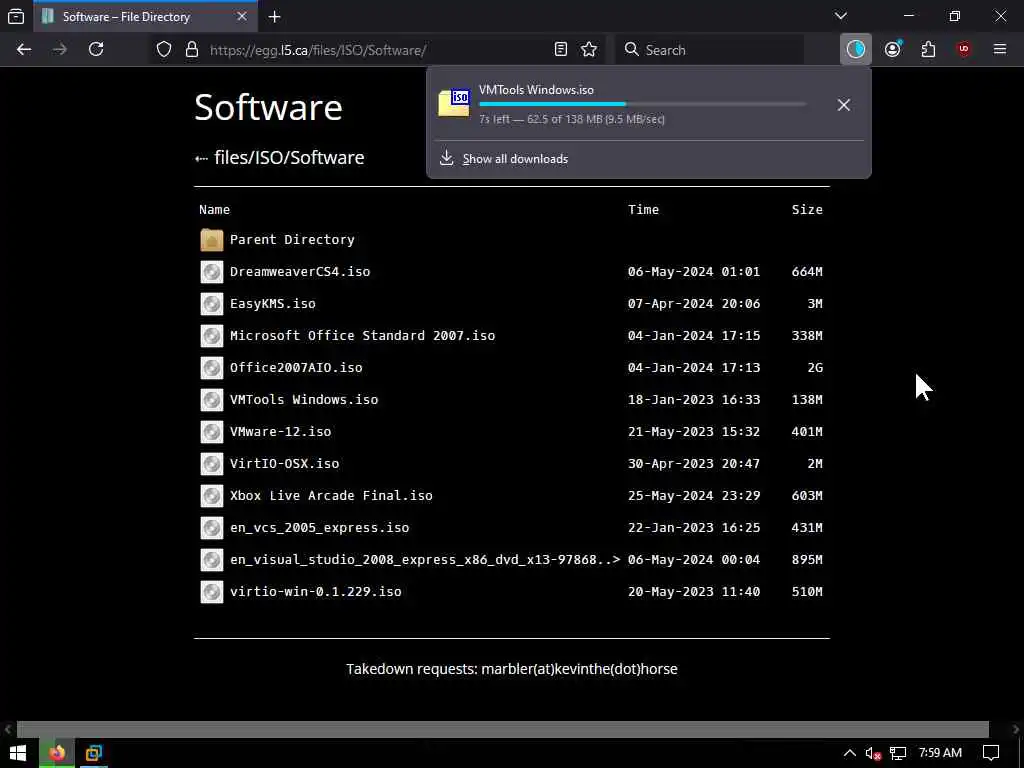Viewport: 1024px width, 768px height.
Task: Open Parent Directory link
Action: coord(292,240)
